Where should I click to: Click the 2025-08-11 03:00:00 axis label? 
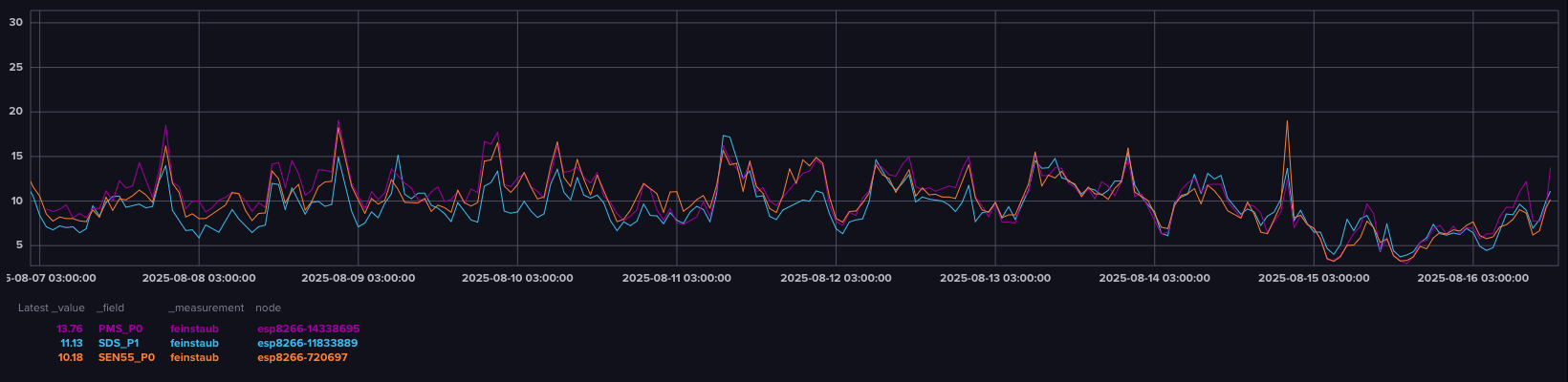pyautogui.click(x=676, y=278)
